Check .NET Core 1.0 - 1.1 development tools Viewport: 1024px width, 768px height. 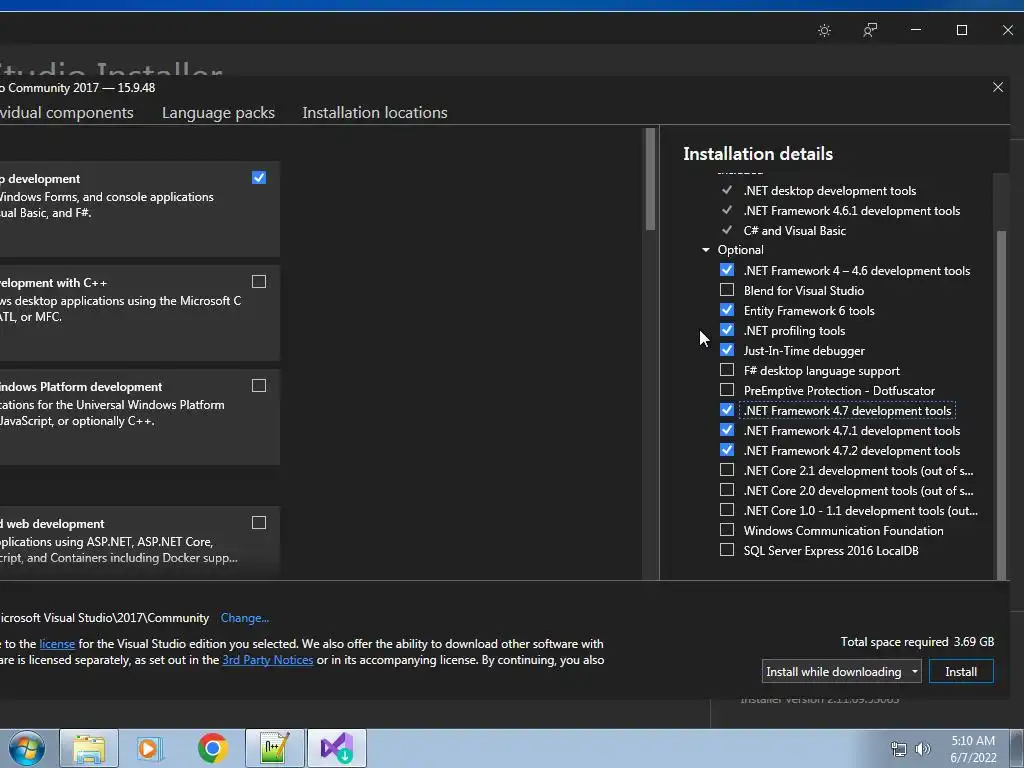tap(727, 509)
